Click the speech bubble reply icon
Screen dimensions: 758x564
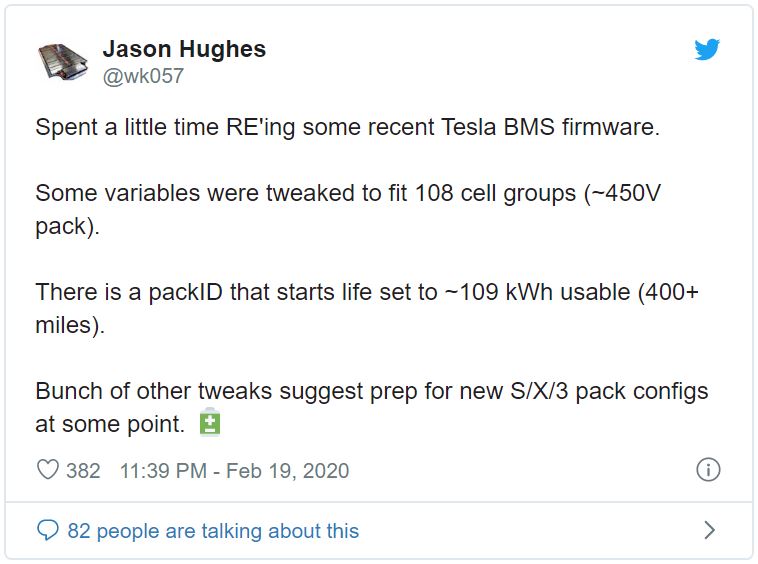click(x=48, y=530)
